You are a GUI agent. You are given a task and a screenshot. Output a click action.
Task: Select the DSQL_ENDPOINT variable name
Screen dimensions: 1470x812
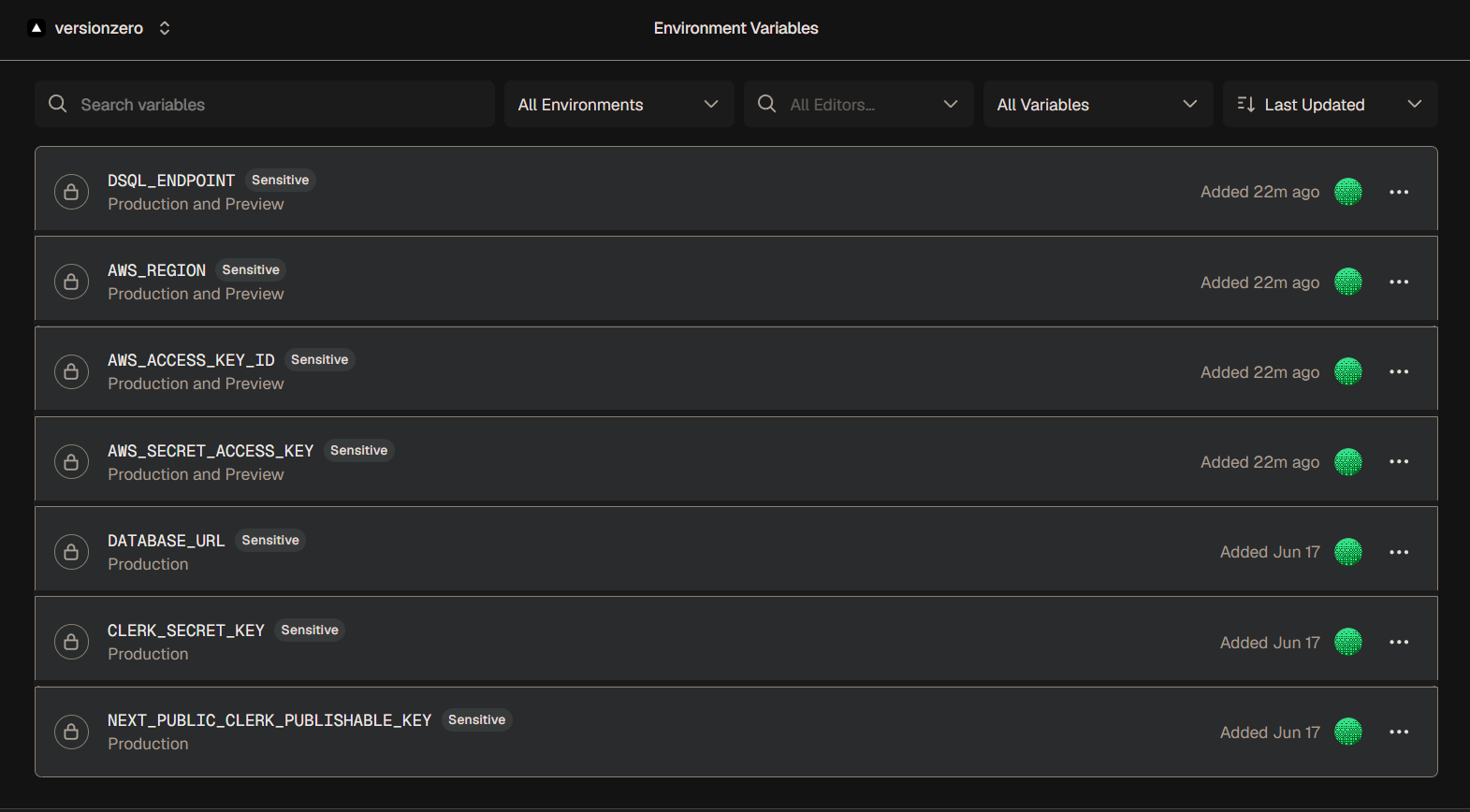point(171,181)
